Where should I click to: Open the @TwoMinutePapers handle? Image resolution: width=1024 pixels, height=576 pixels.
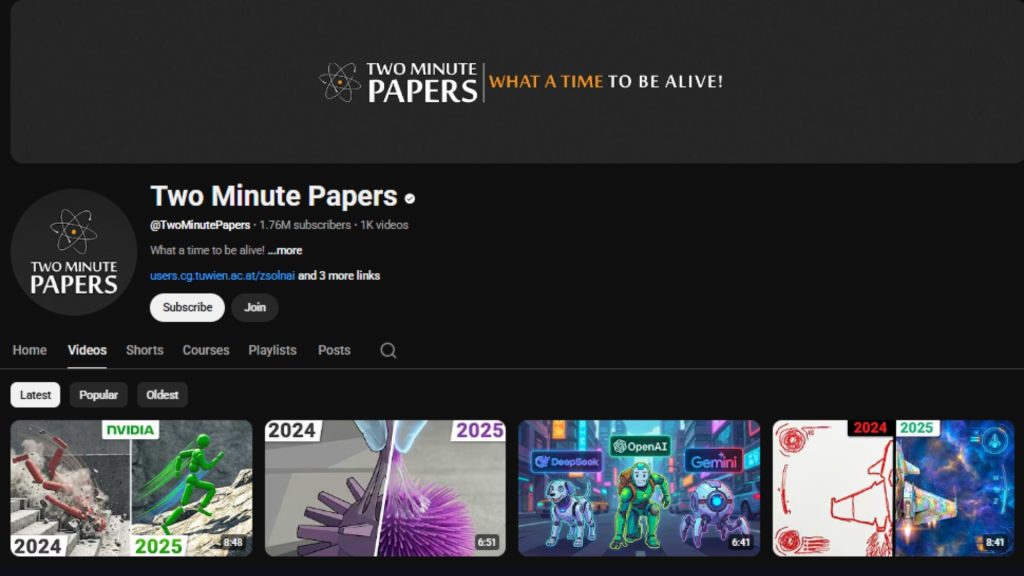pos(198,225)
